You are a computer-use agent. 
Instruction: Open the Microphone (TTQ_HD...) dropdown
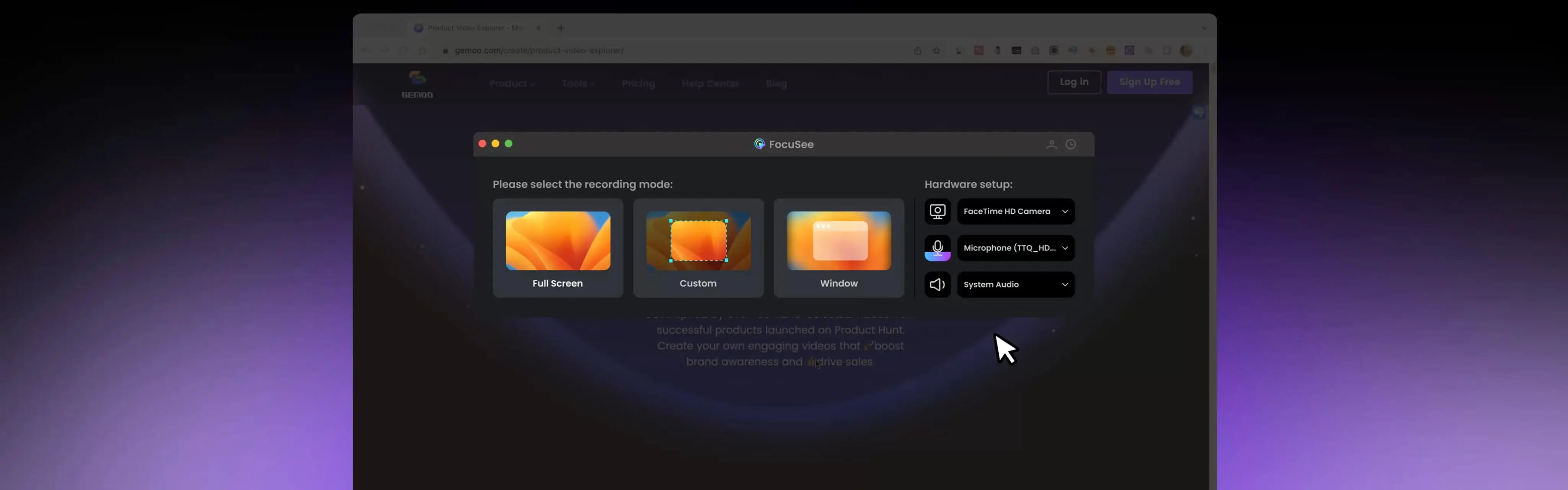[1016, 248]
